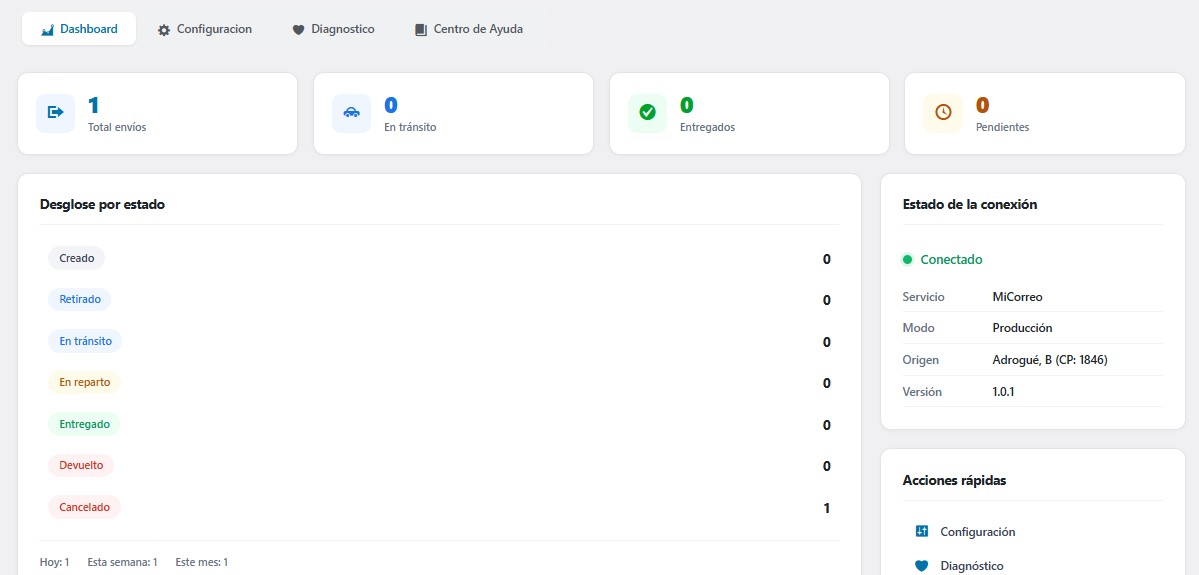Click the Pendientes clock icon
Viewport: 1199px width, 575px height.
pos(943,113)
